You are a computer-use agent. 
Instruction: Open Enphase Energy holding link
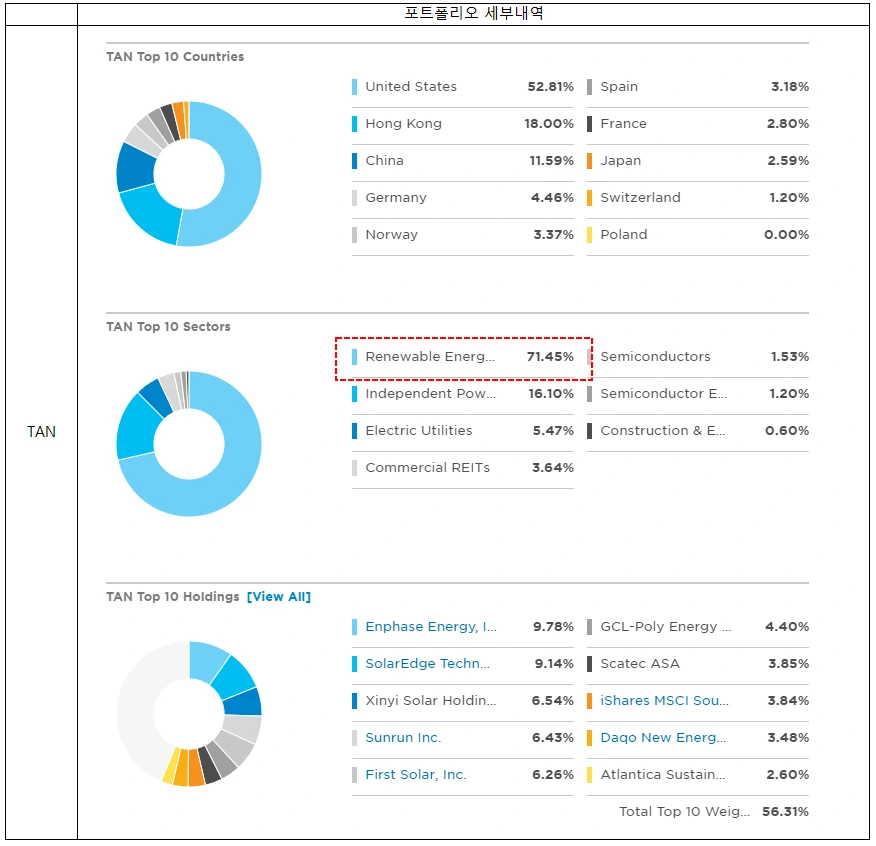pyautogui.click(x=431, y=627)
